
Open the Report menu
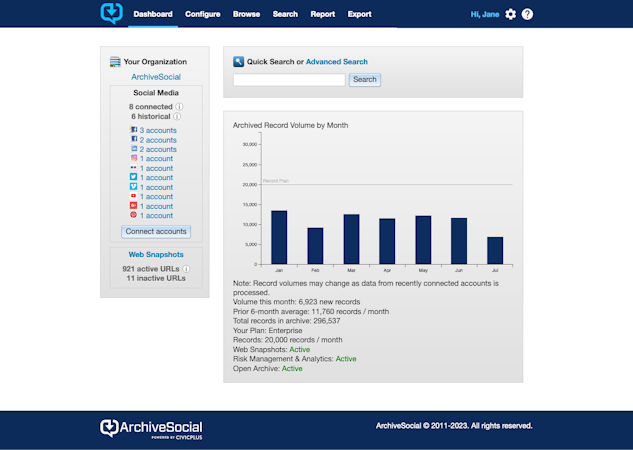click(323, 14)
